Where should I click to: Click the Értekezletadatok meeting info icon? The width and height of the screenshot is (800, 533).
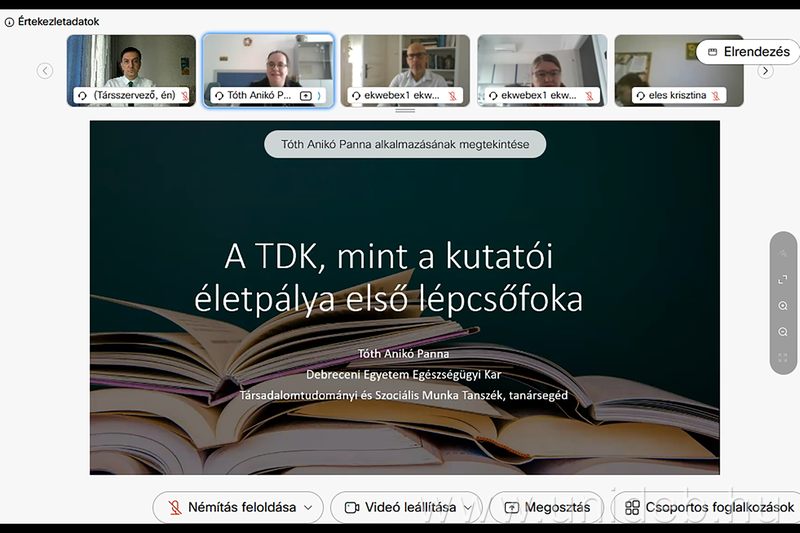pyautogui.click(x=10, y=21)
